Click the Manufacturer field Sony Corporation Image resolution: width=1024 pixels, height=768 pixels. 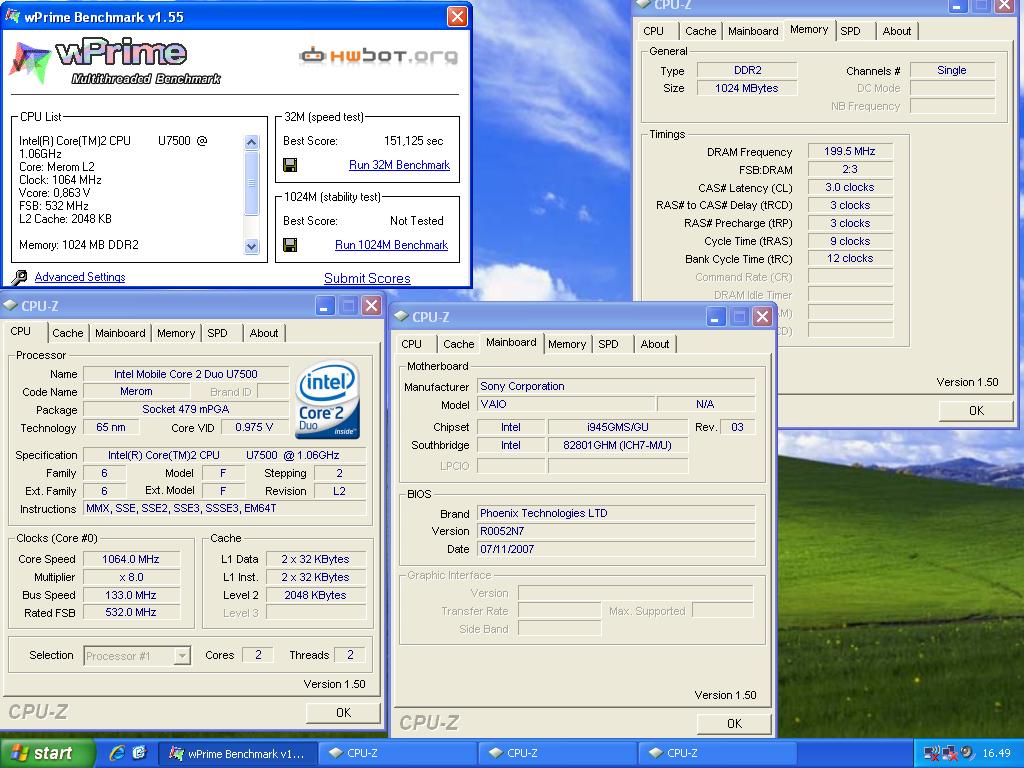(616, 387)
